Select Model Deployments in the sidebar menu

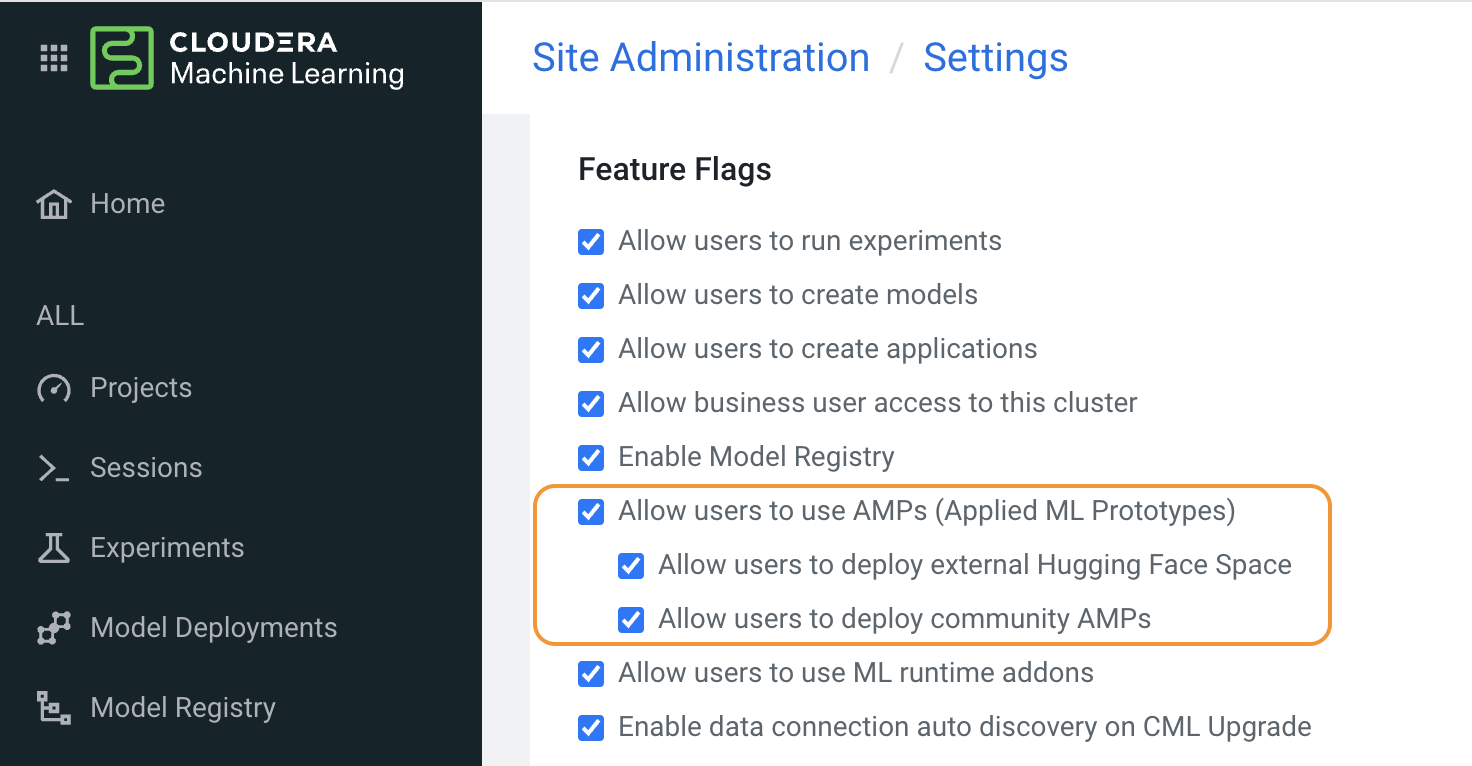[214, 627]
